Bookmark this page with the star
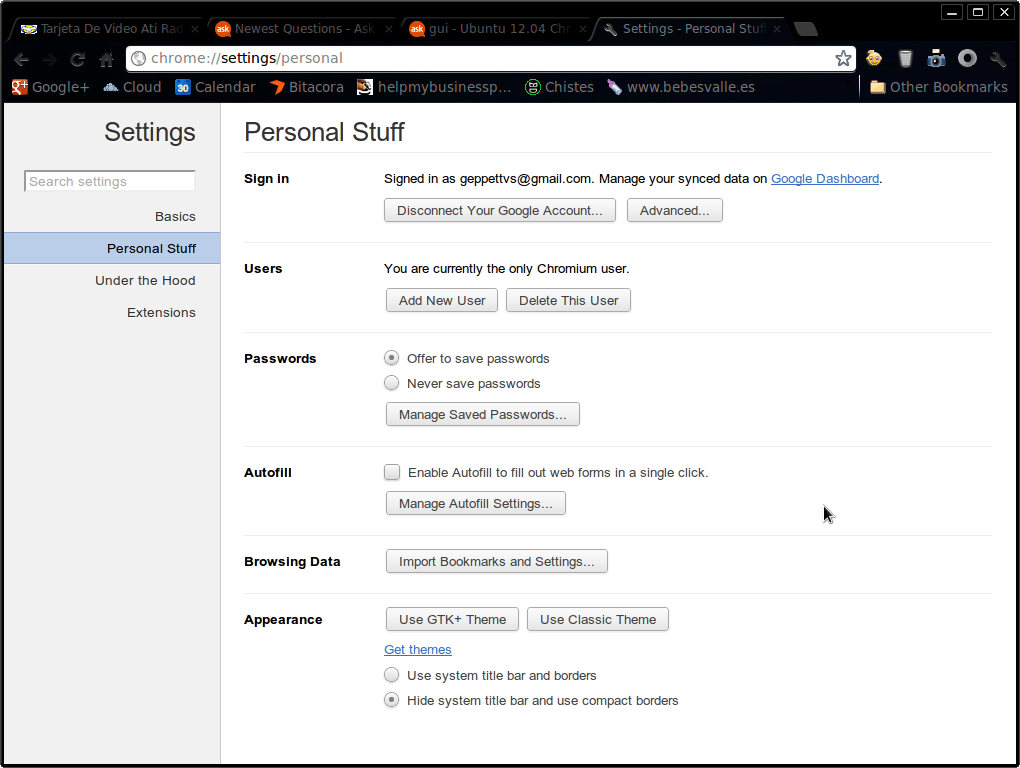This screenshot has width=1020, height=768. point(843,59)
